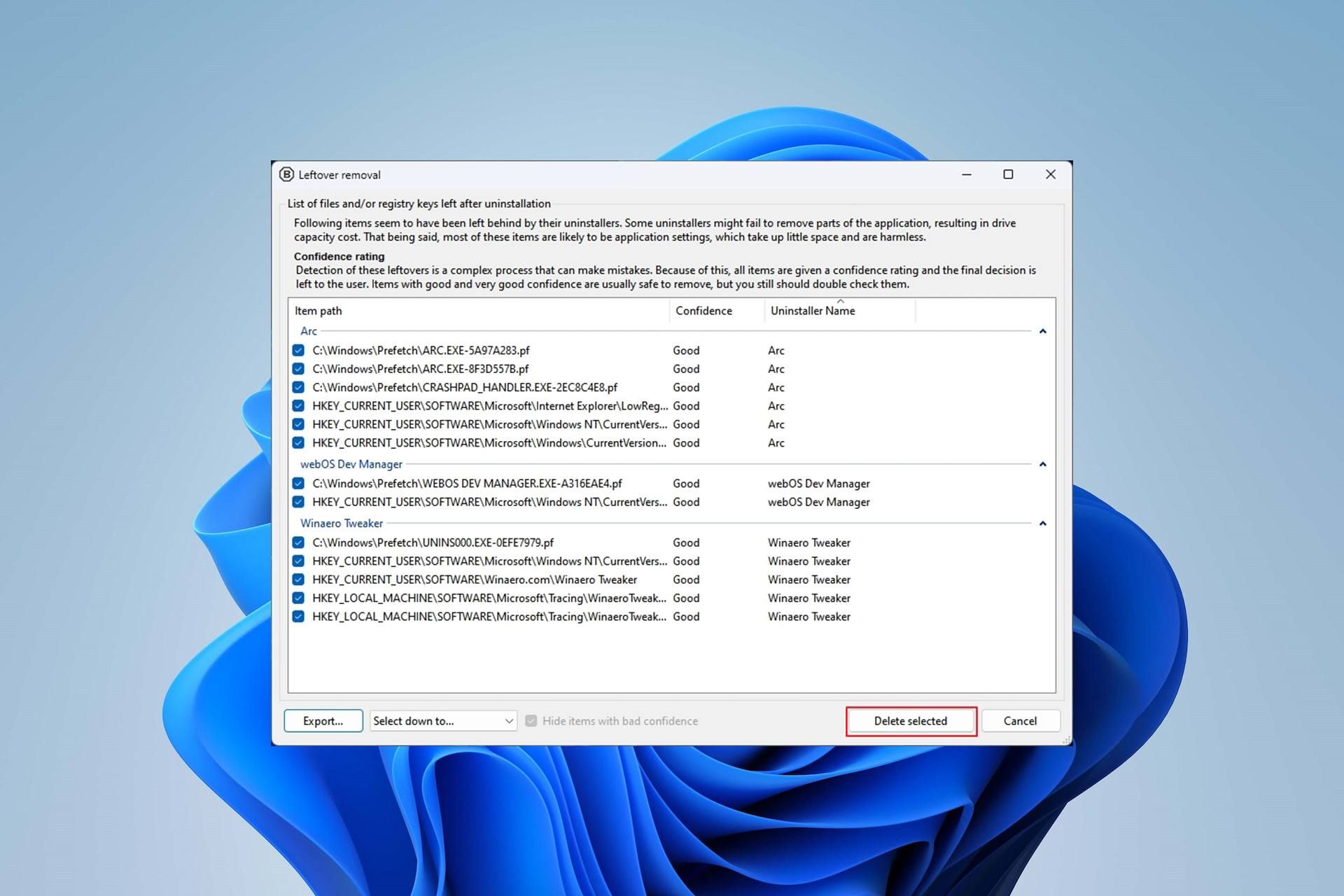
Task: Uncheck the UNINS000.EXE-0EFE7979.pf checkbox
Action: pos(298,542)
